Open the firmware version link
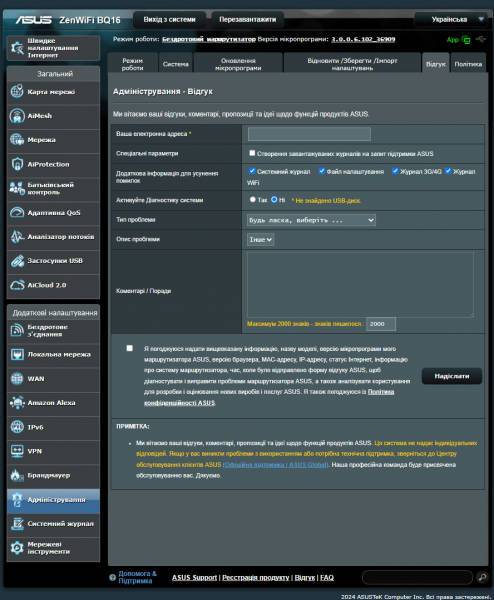Viewport: 494px width, 600px height. coord(363,39)
